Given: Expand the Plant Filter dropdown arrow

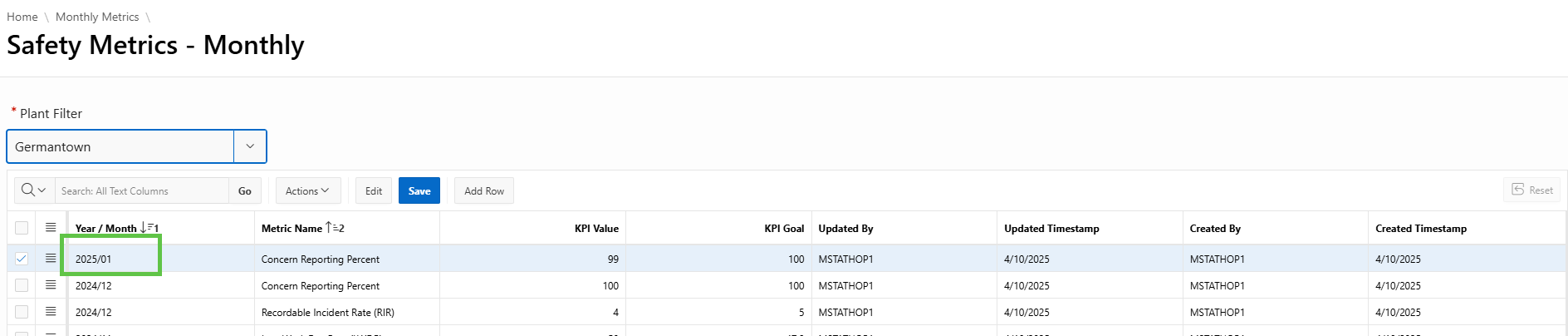Looking at the screenshot, I should (x=250, y=146).
